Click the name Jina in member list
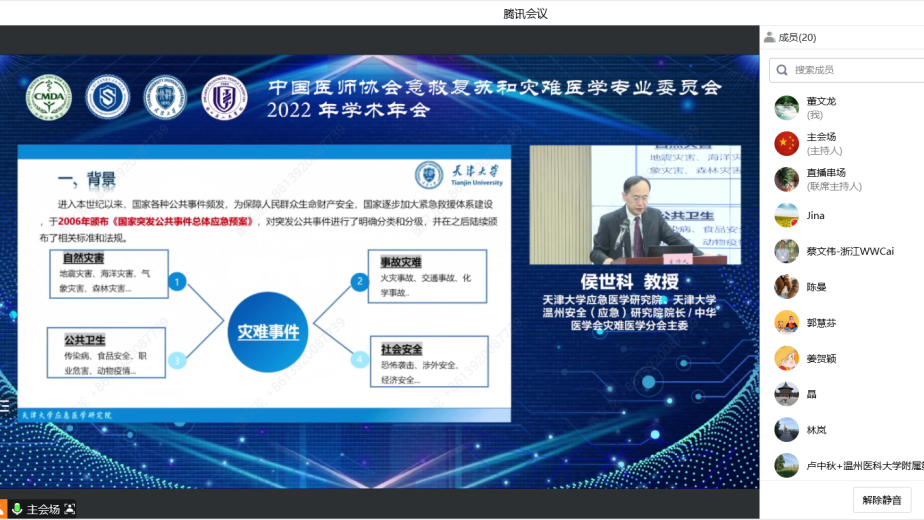 pos(816,215)
